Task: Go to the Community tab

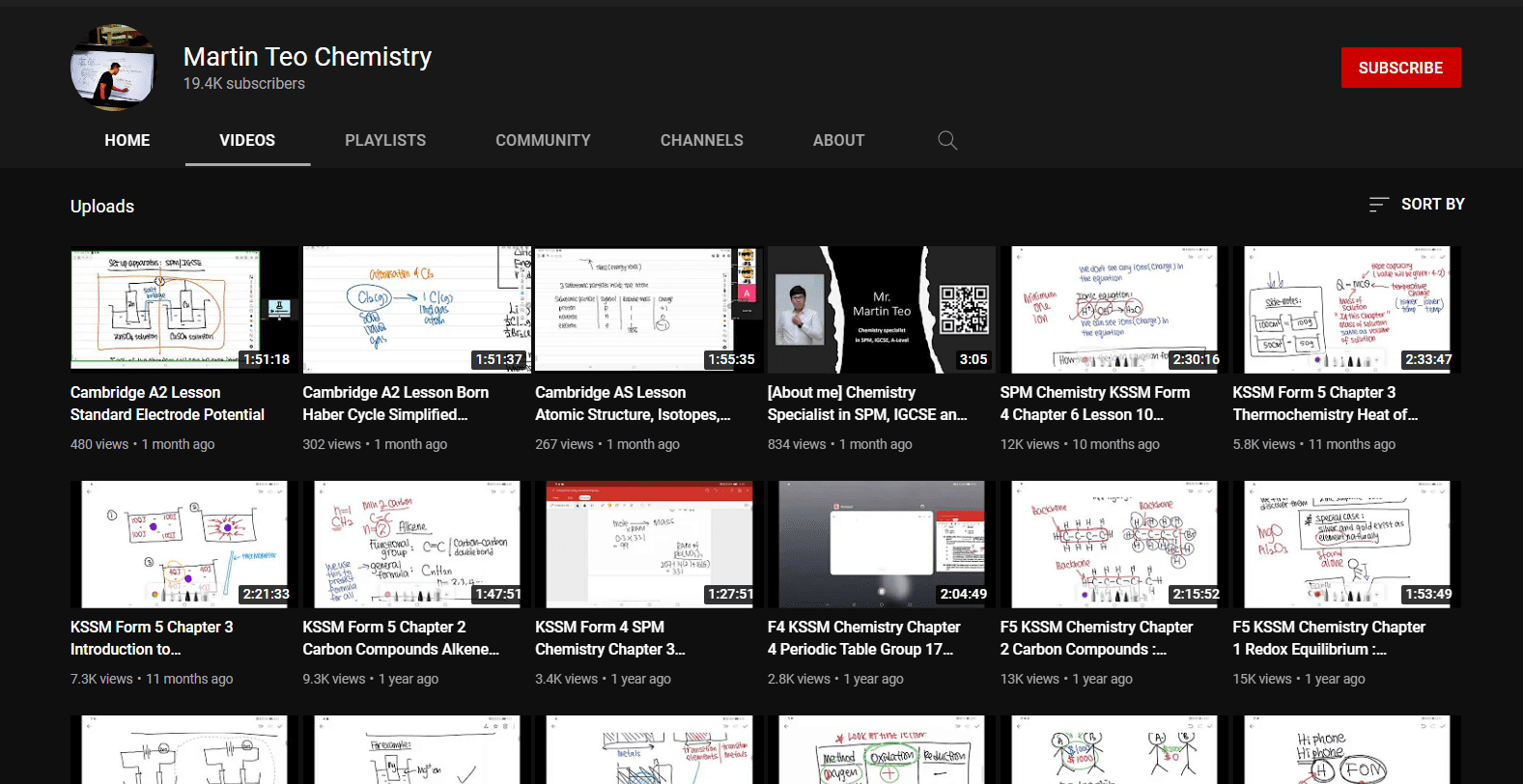Action: coord(543,141)
